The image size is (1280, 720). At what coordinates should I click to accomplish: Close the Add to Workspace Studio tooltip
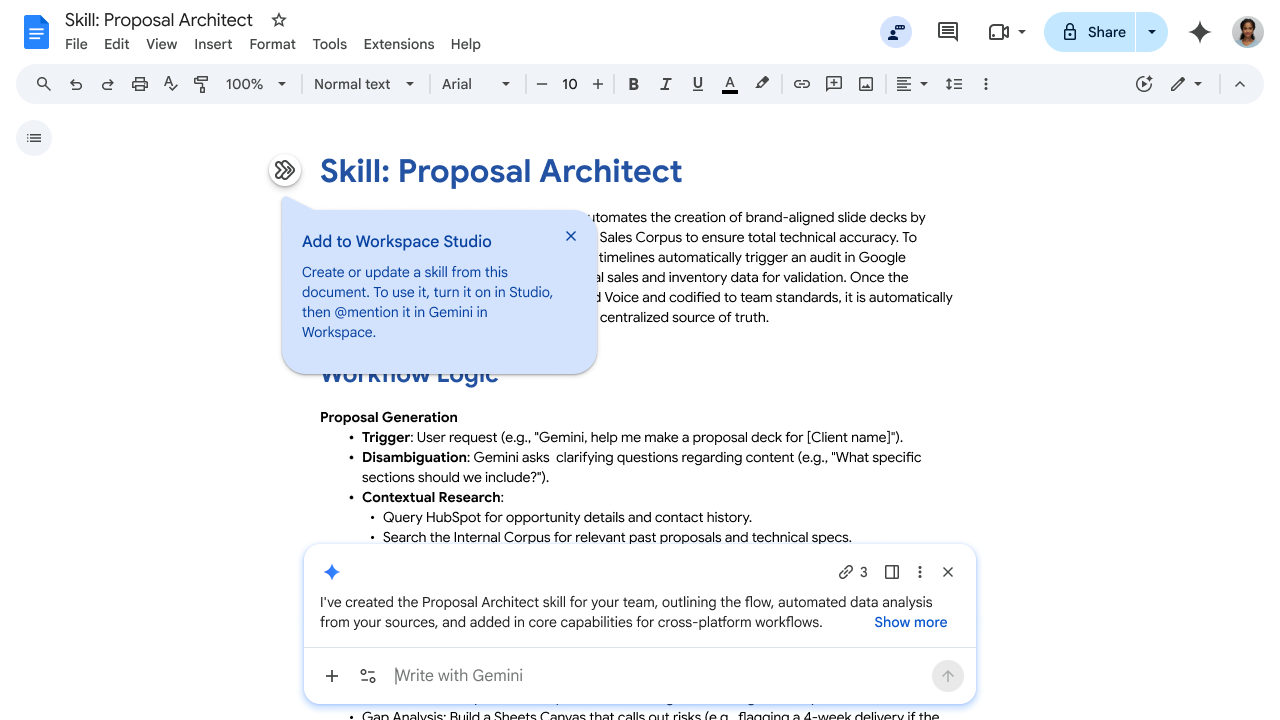(x=571, y=236)
